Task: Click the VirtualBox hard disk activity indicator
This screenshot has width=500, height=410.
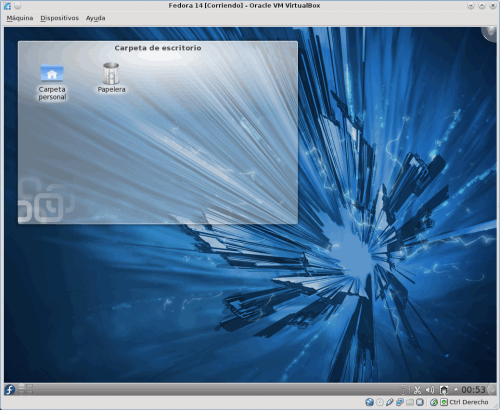Action: pos(369,402)
